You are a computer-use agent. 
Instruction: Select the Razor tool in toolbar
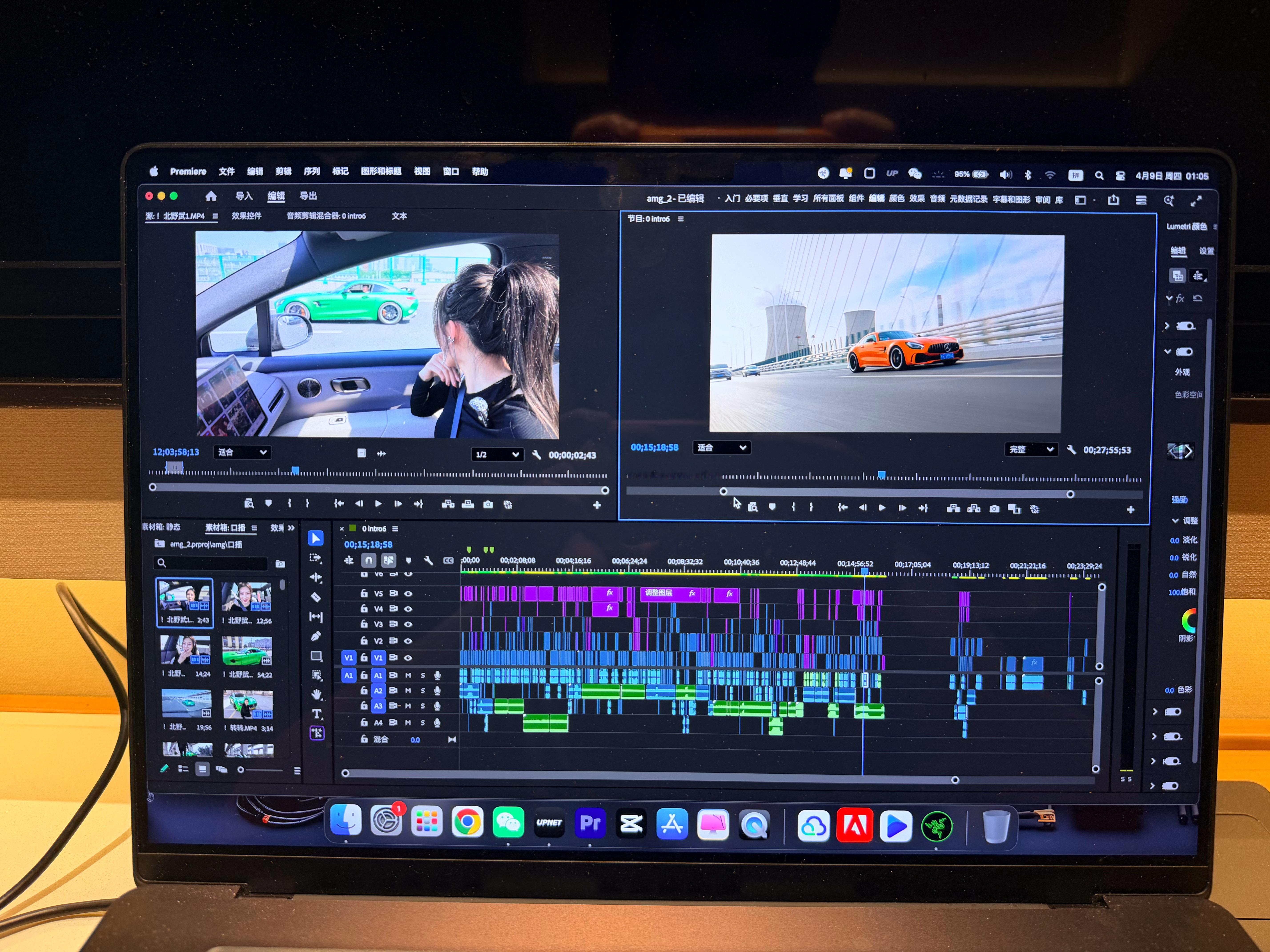point(316,597)
